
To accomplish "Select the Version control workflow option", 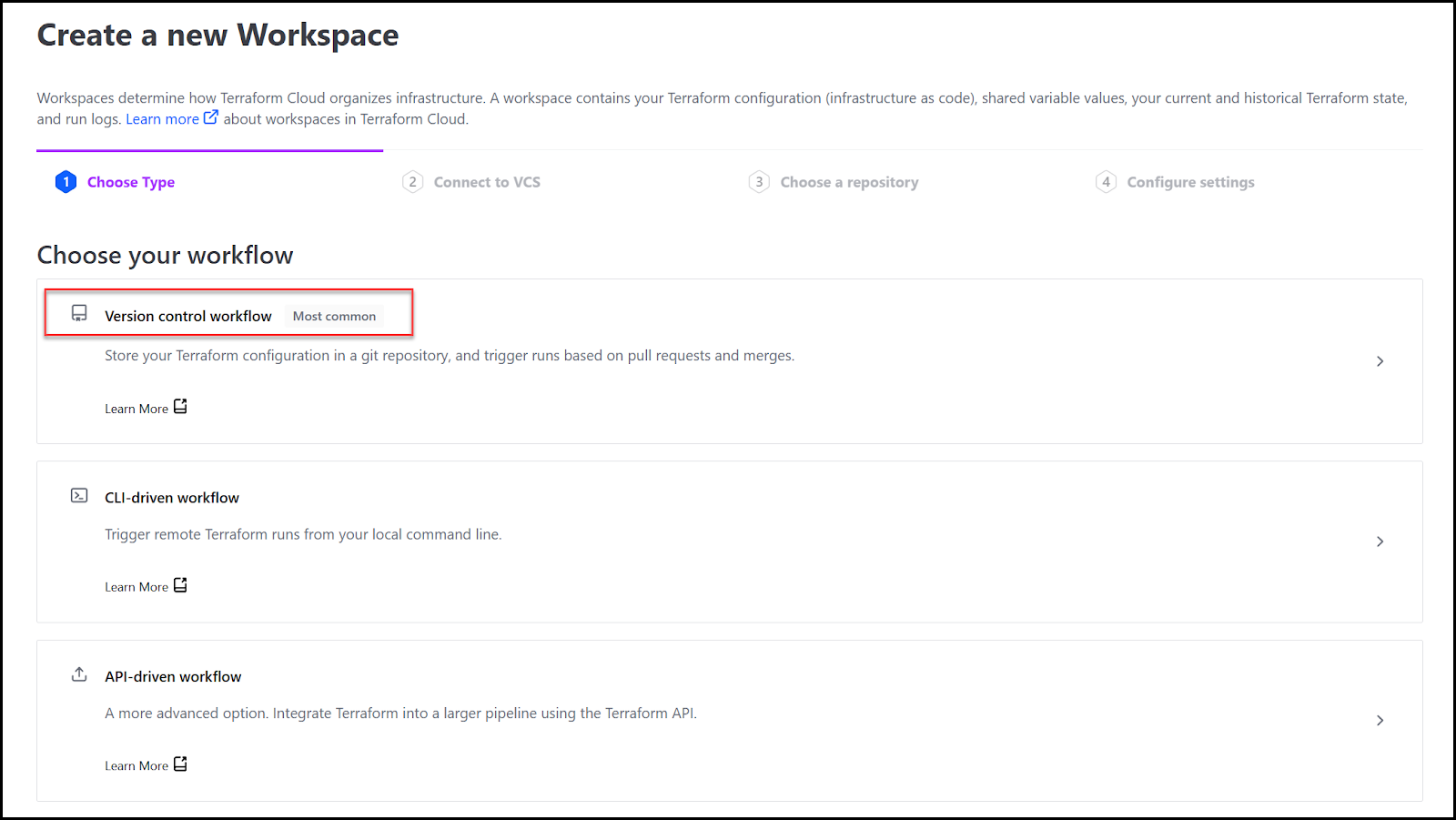I will click(x=188, y=316).
